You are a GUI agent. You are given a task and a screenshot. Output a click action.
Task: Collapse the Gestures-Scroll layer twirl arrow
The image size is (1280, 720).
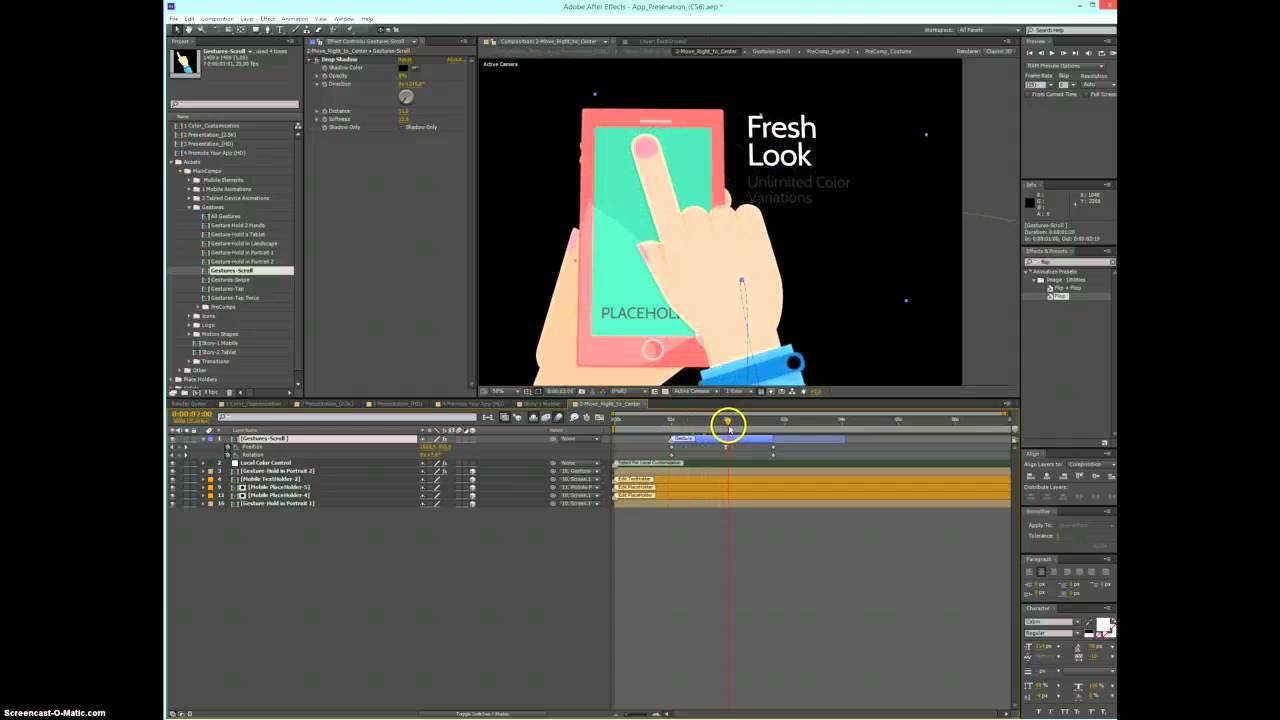click(203, 439)
